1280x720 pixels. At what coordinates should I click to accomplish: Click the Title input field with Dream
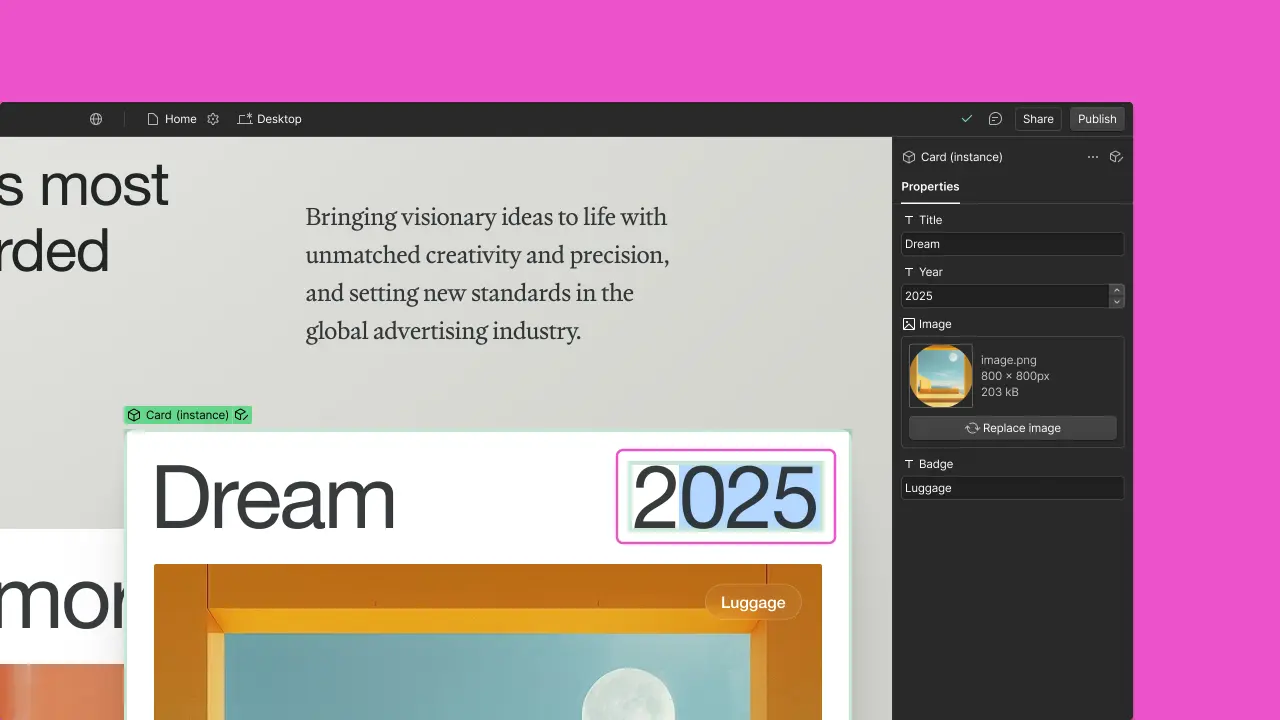pyautogui.click(x=1012, y=244)
